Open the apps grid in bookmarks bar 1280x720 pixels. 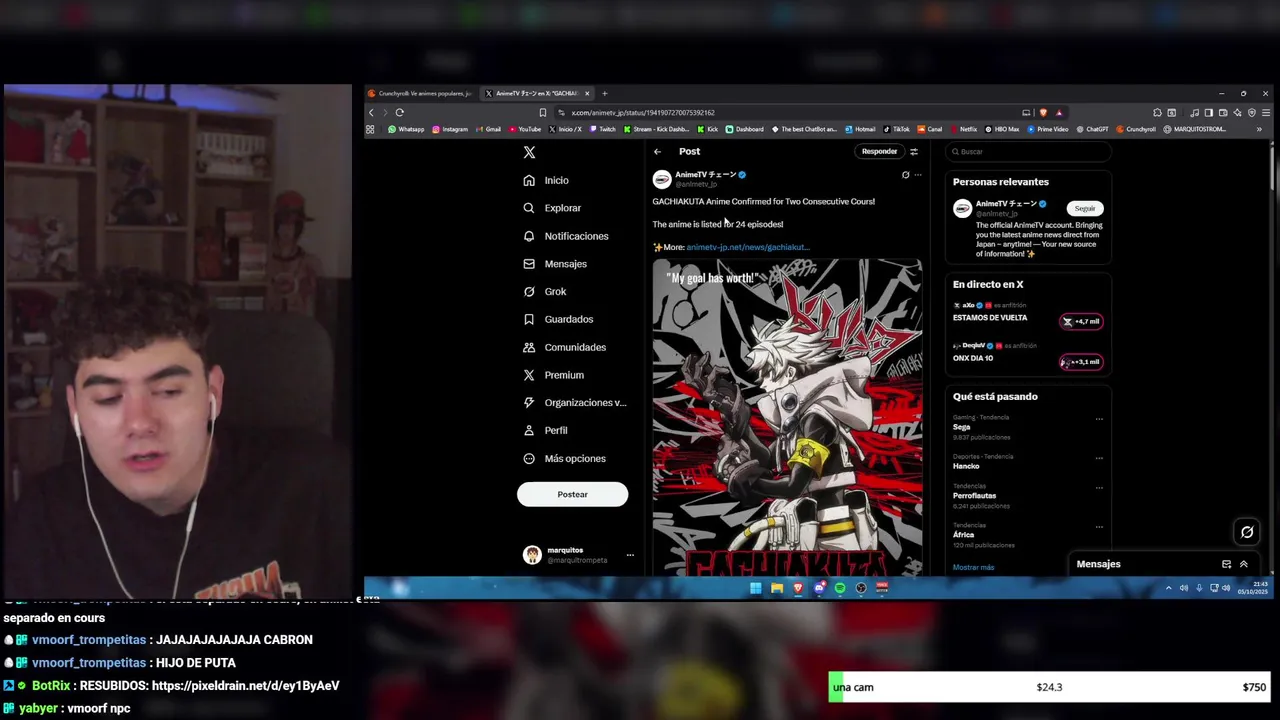coord(371,129)
